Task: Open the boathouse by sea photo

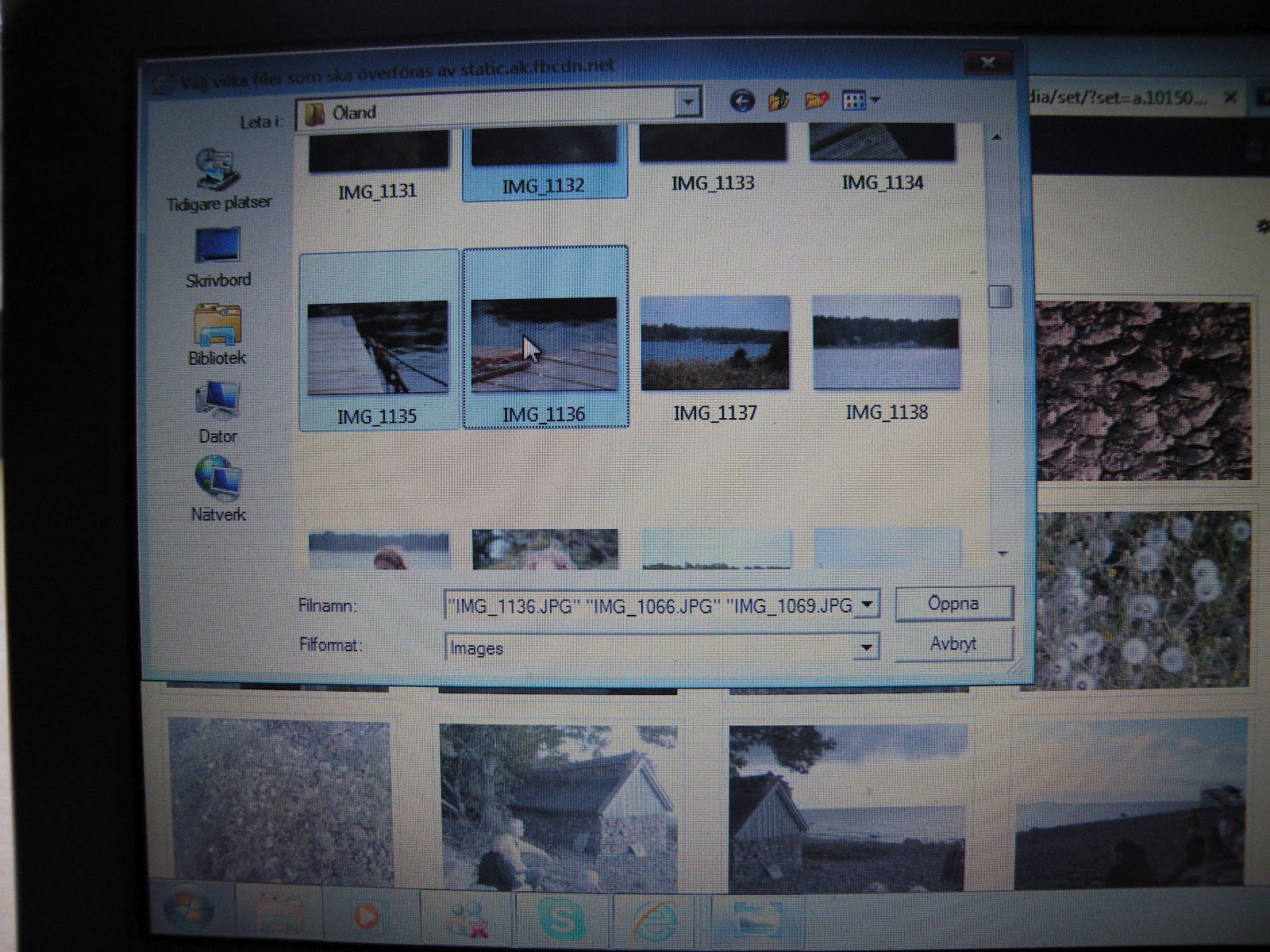Action: (848, 807)
